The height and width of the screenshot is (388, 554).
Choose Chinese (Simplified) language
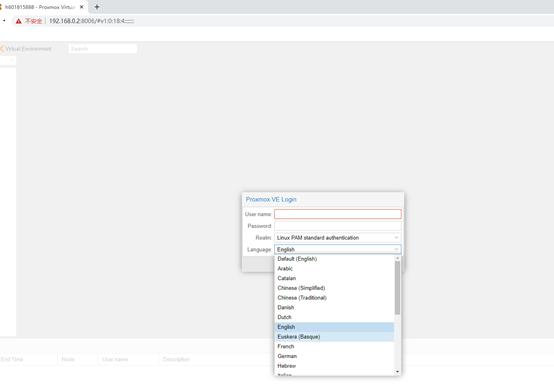coord(334,288)
